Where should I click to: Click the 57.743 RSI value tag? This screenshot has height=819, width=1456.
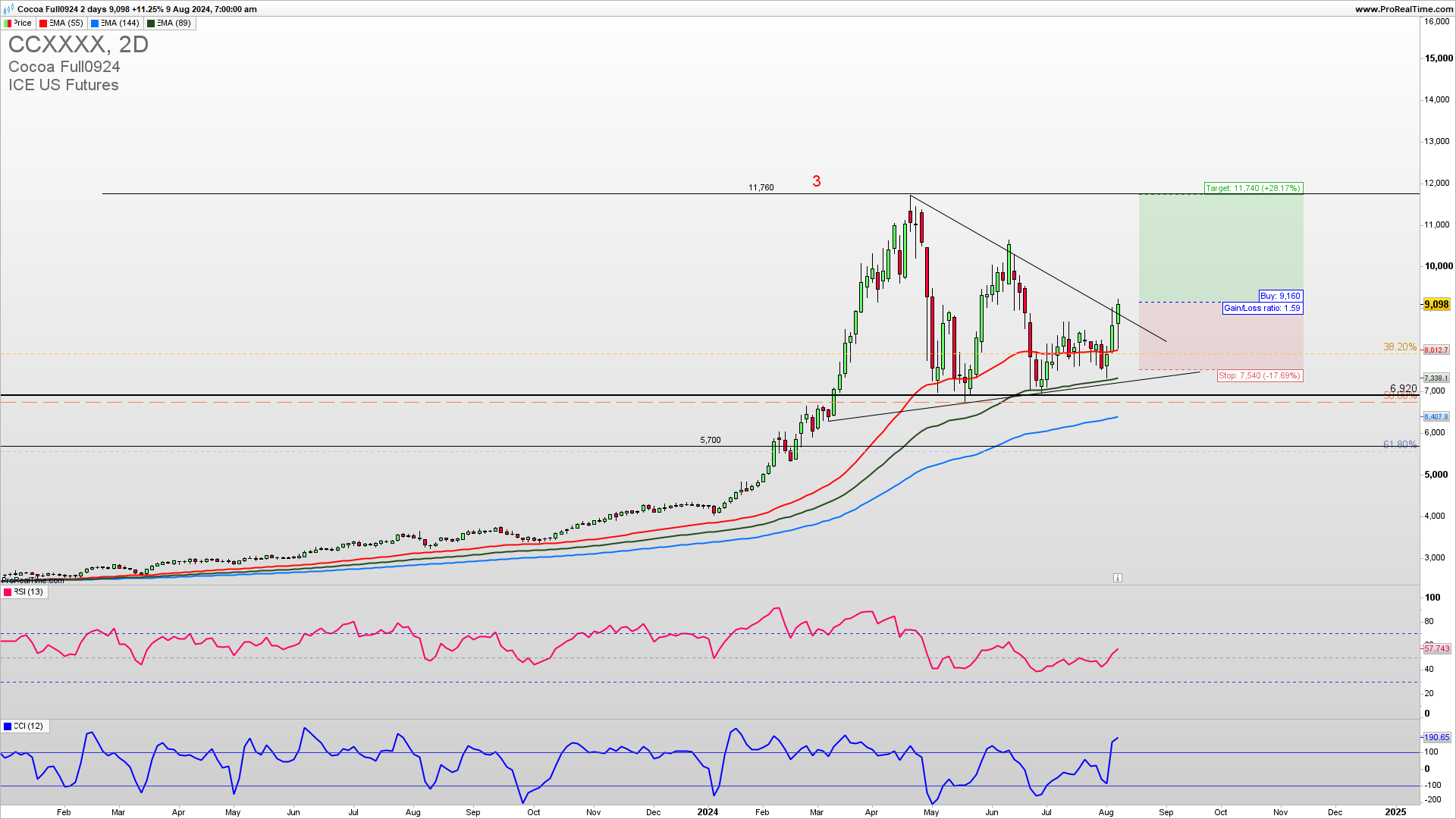[1436, 648]
